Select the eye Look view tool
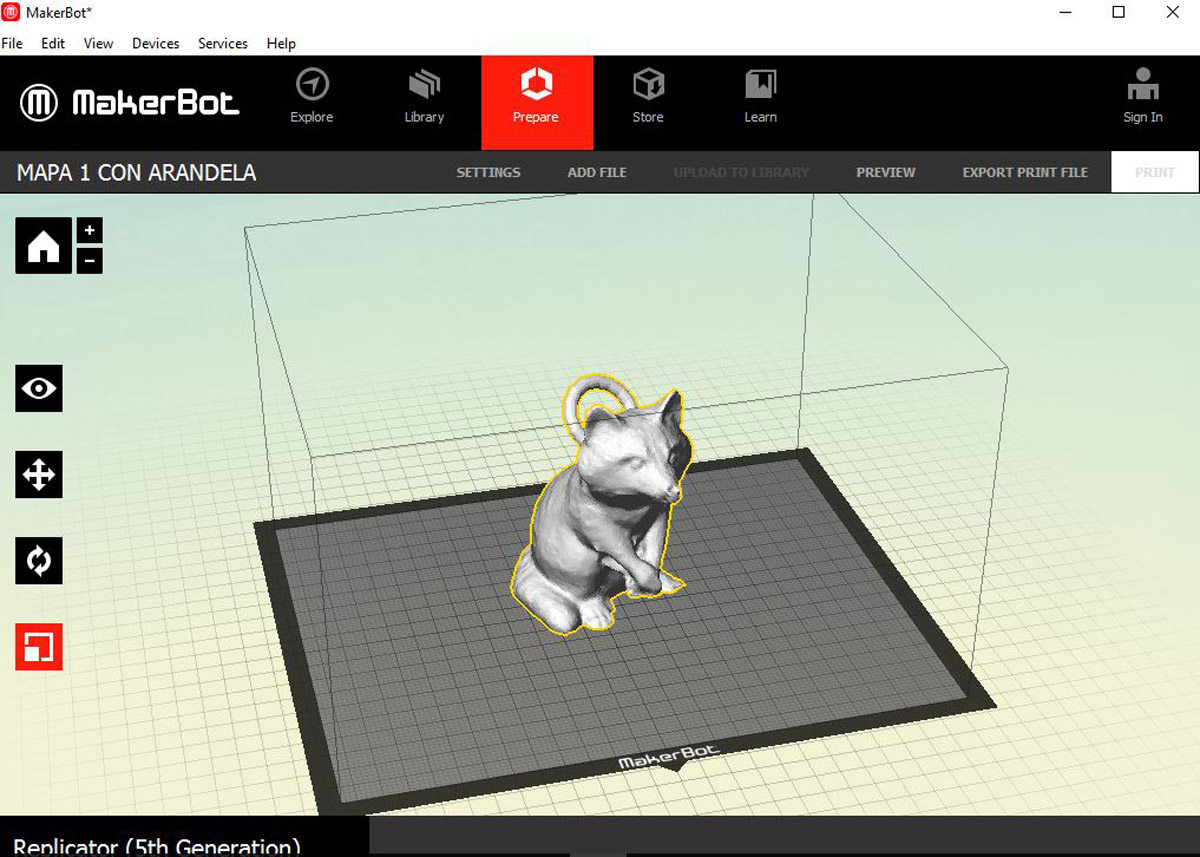 (x=39, y=388)
